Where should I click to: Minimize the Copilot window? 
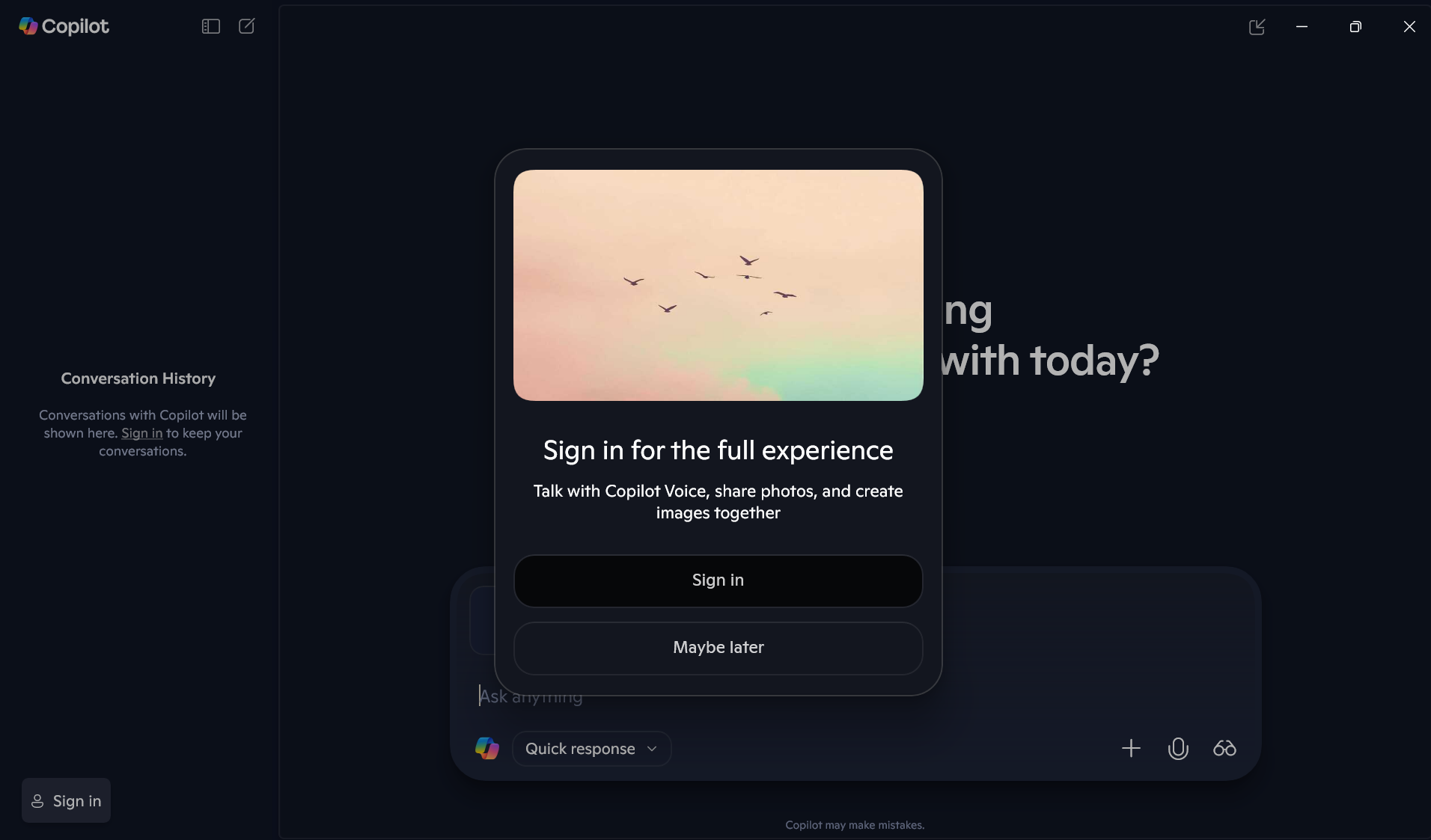click(x=1302, y=27)
